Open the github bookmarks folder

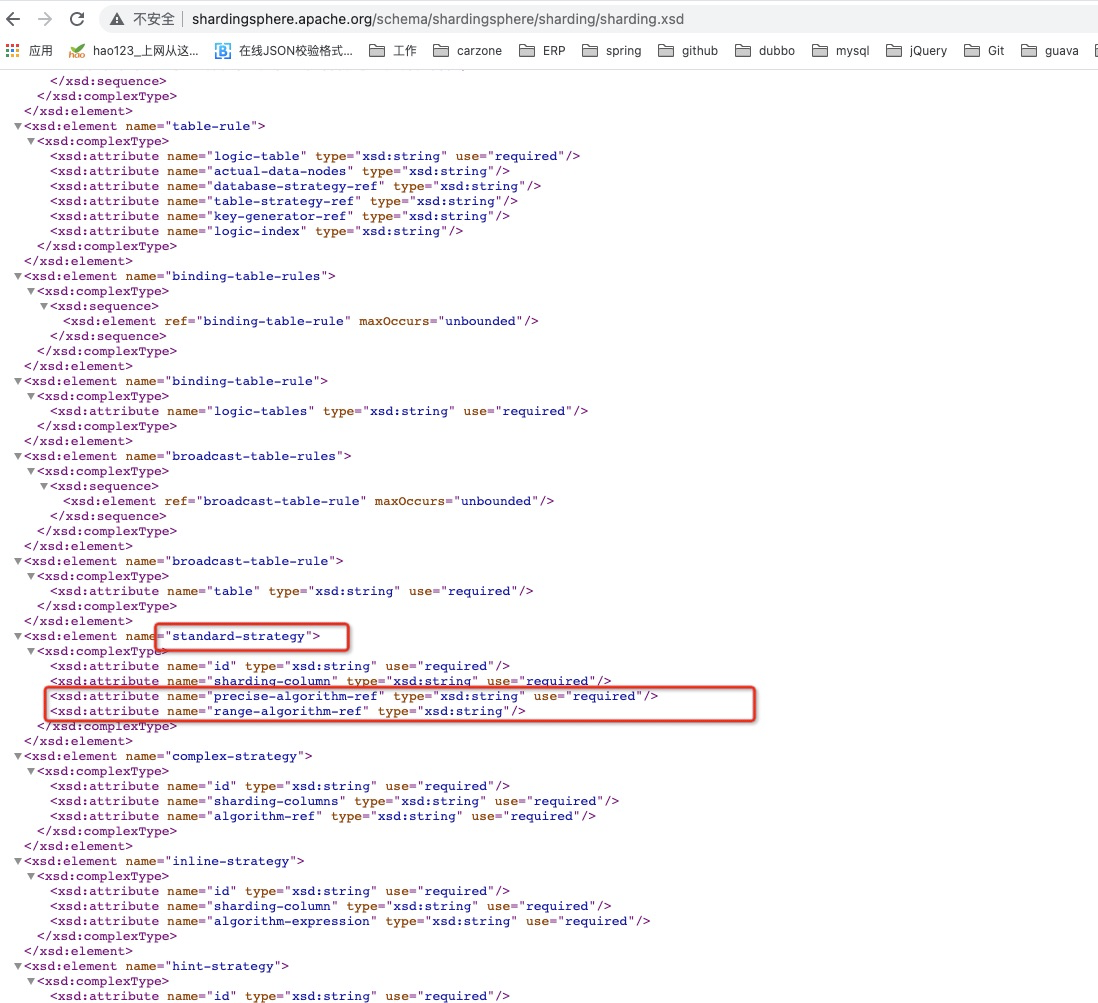coord(688,50)
